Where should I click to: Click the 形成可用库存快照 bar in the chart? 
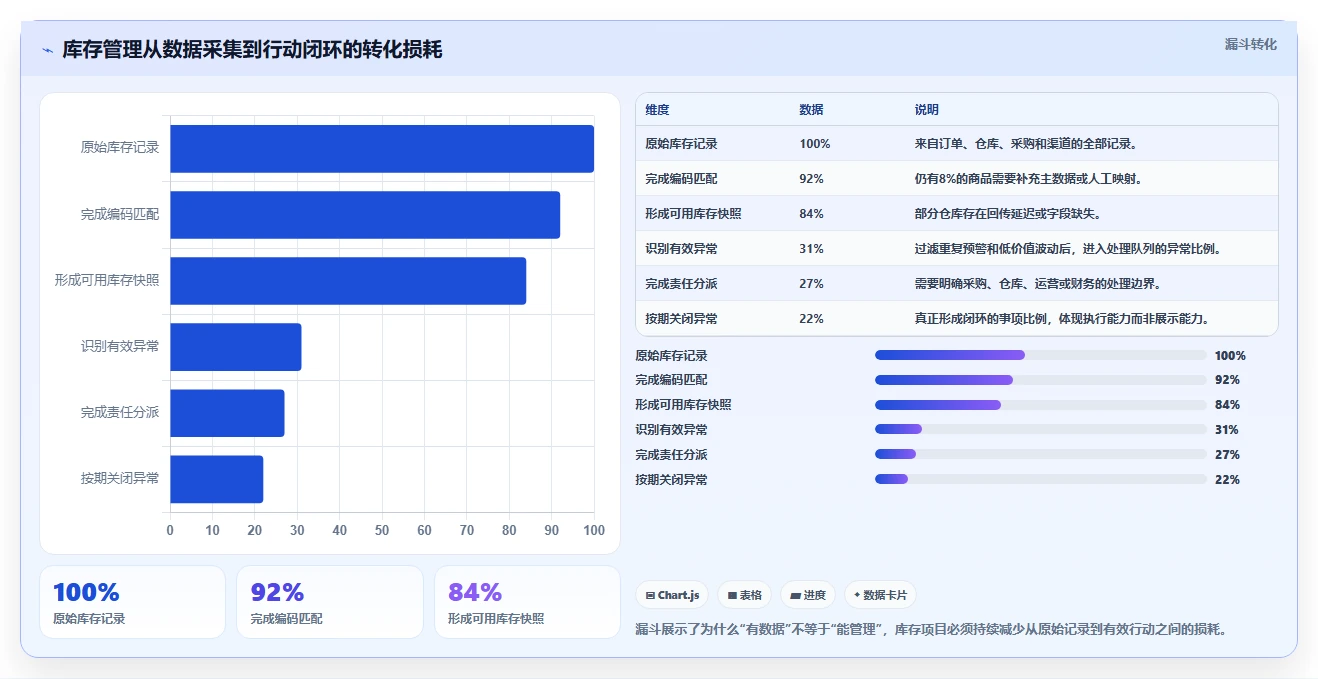[348, 281]
